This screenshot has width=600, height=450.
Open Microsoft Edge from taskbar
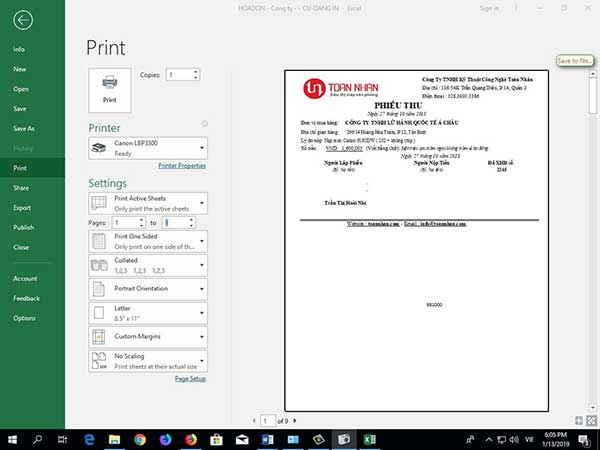(x=89, y=439)
